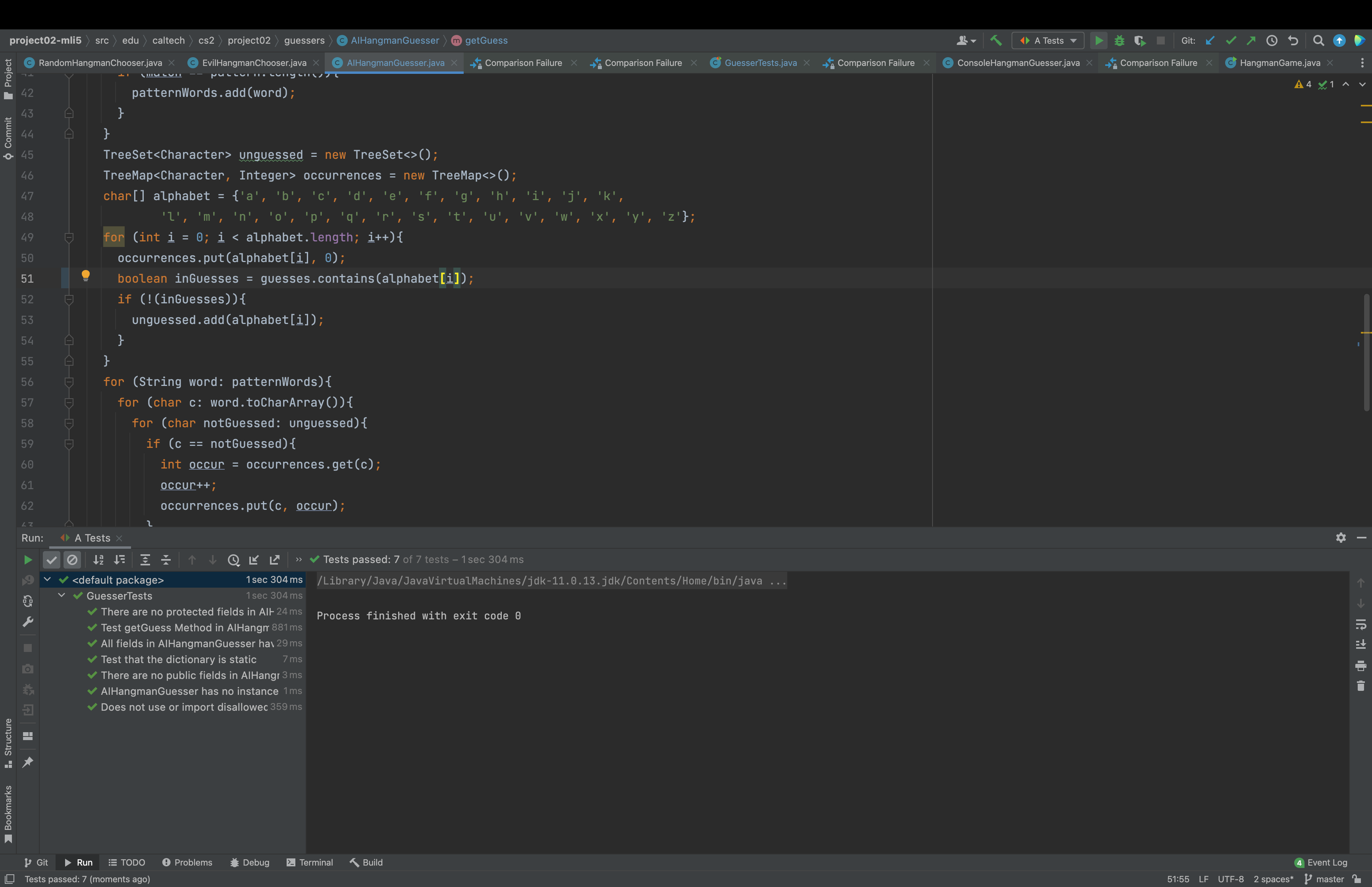Click the Debug bug icon in the top toolbar
This screenshot has height=887, width=1372.
pyautogui.click(x=1119, y=40)
